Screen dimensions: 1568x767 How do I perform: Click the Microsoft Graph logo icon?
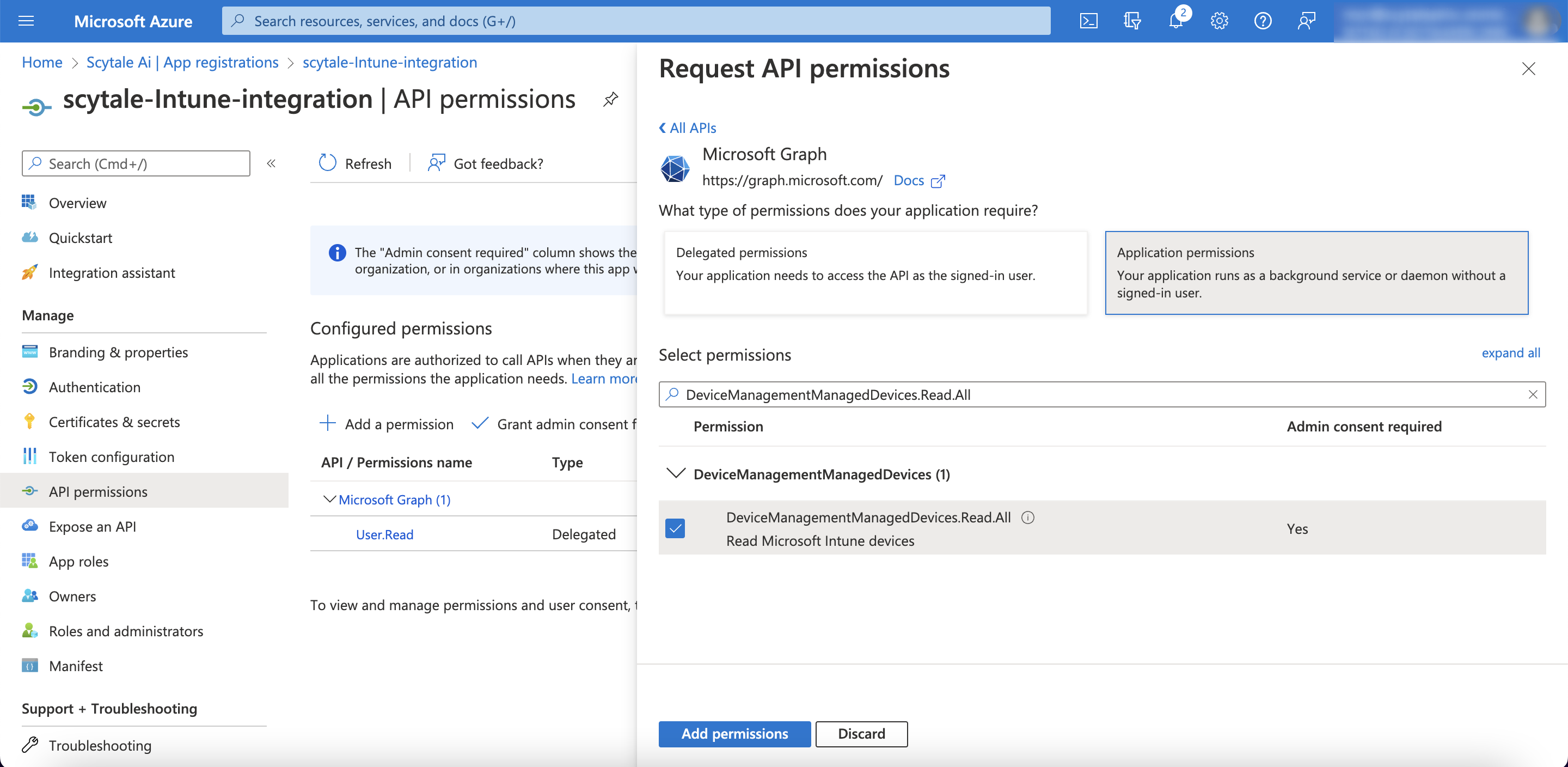675,169
